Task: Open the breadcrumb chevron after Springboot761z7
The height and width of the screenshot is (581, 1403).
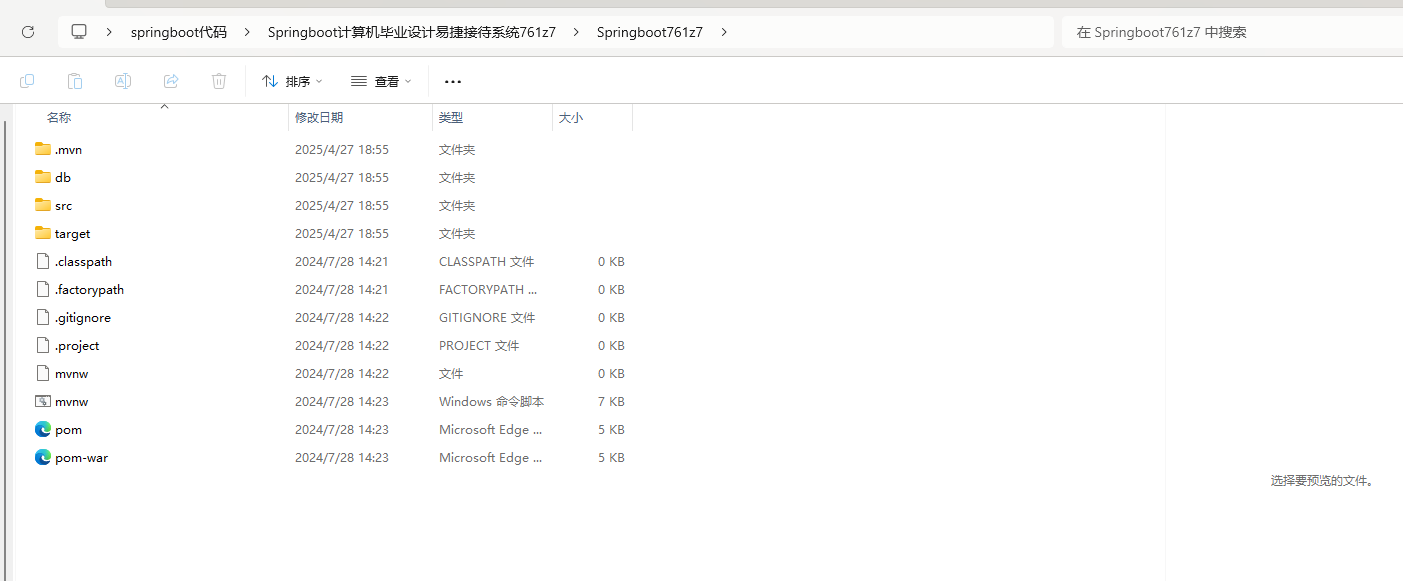Action: (x=723, y=31)
